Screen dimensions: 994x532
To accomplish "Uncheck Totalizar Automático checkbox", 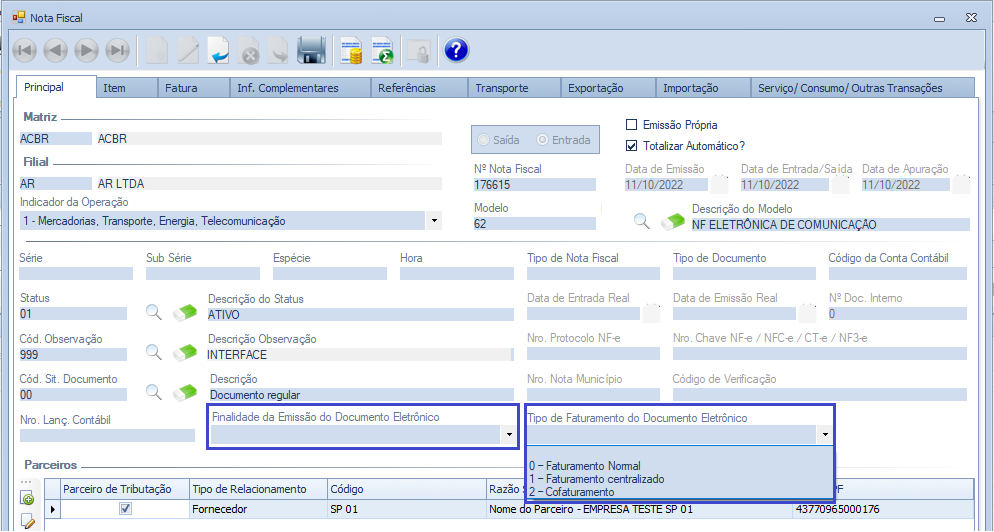I will [x=631, y=145].
